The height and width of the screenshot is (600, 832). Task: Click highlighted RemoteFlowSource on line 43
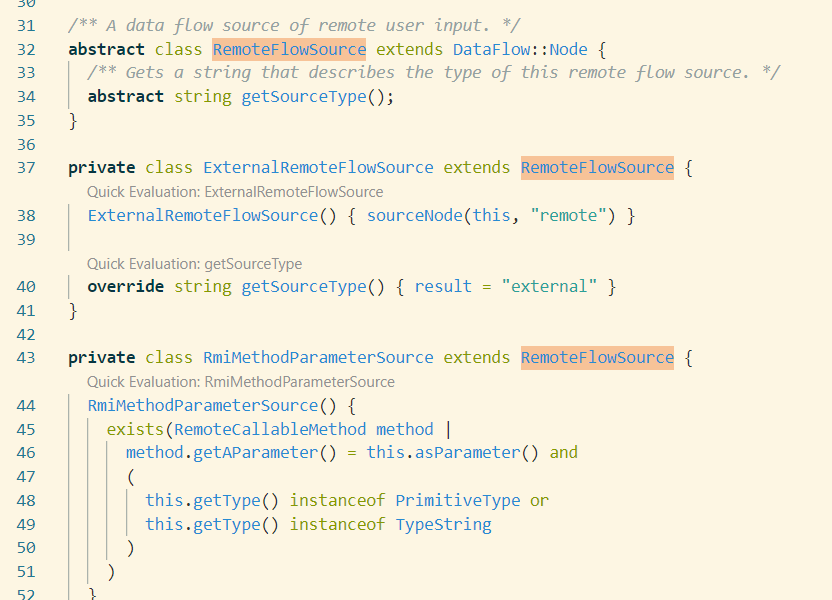point(597,357)
